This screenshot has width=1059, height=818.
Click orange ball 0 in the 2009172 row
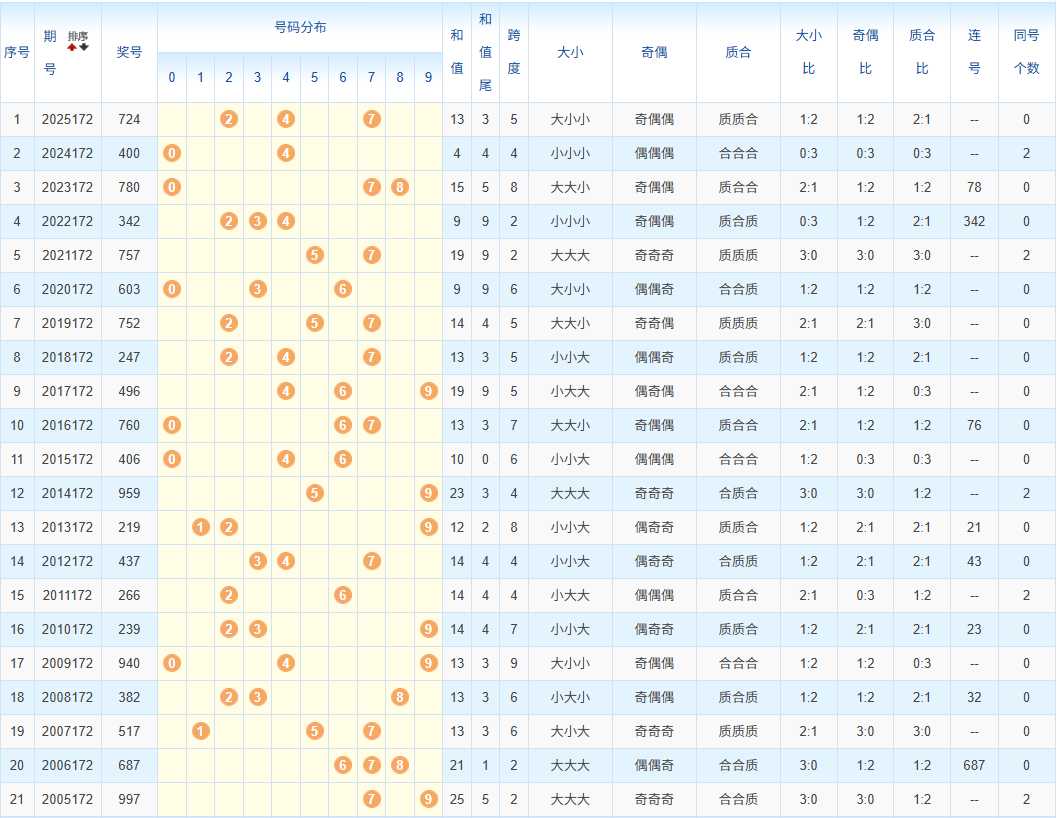coord(172,663)
